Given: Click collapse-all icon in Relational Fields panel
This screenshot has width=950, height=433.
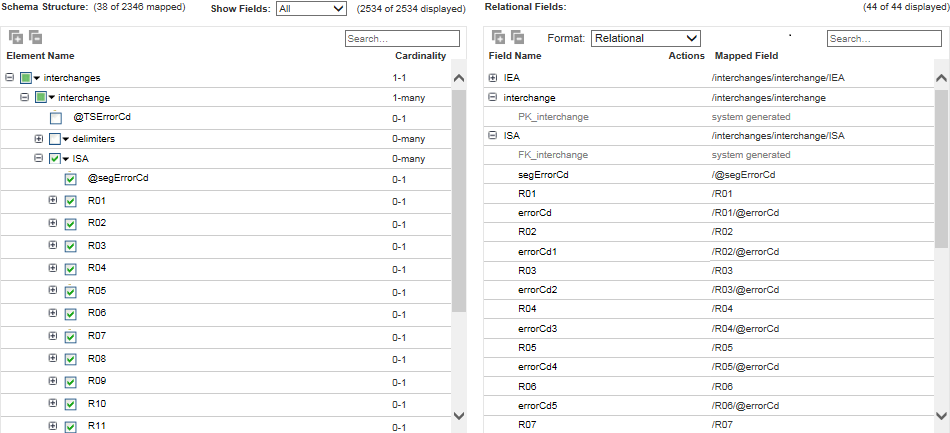Looking at the screenshot, I should tap(517, 38).
